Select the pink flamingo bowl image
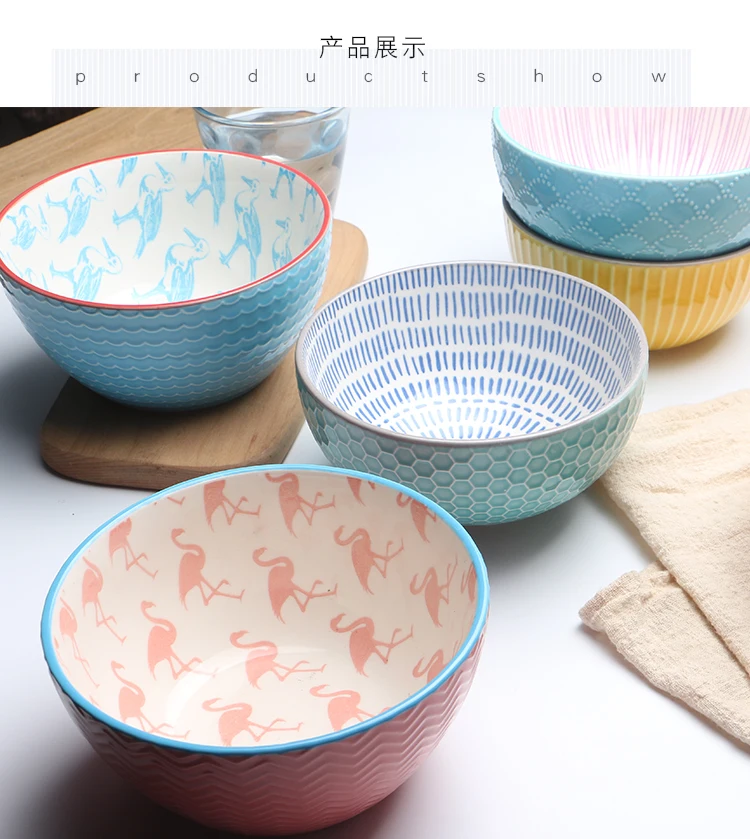Screen dimensions: 750x839 tap(265, 652)
